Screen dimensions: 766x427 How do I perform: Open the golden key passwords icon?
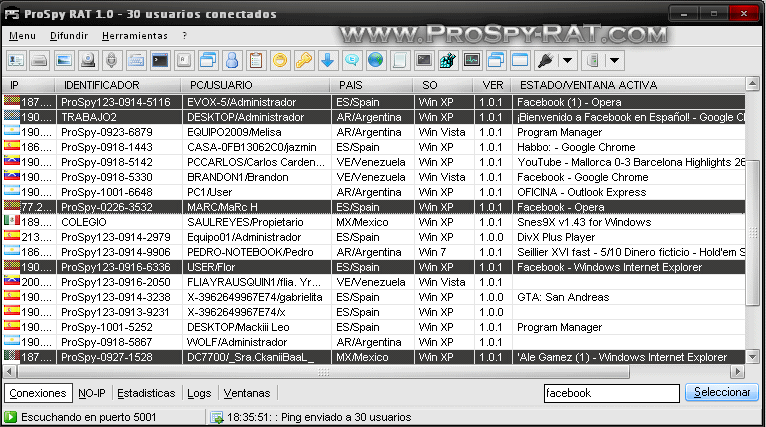pyautogui.click(x=304, y=61)
